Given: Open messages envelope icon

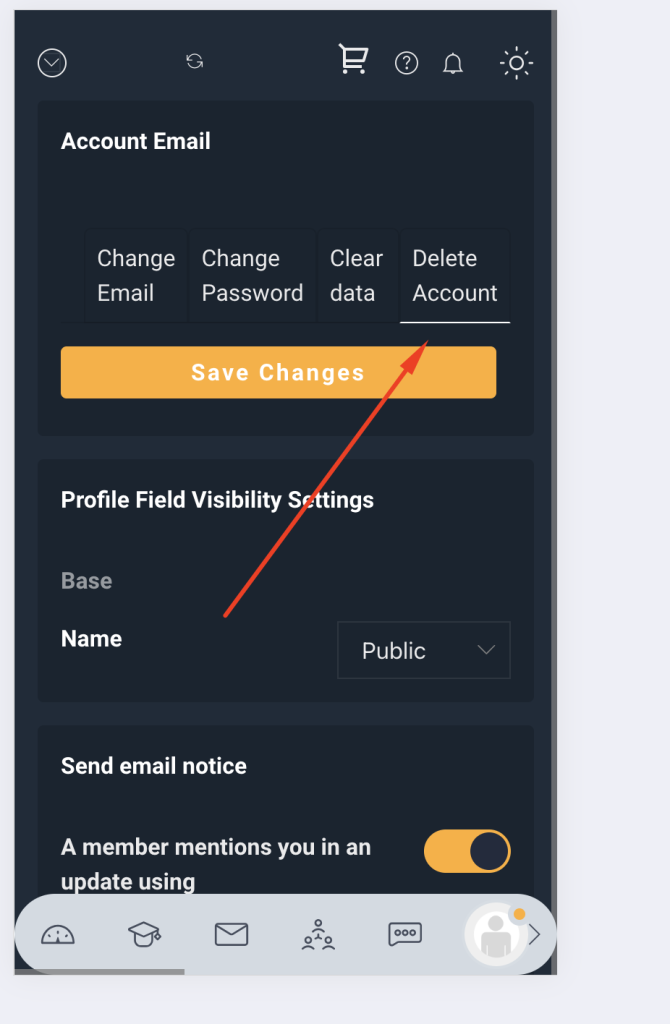Looking at the screenshot, I should tap(231, 935).
